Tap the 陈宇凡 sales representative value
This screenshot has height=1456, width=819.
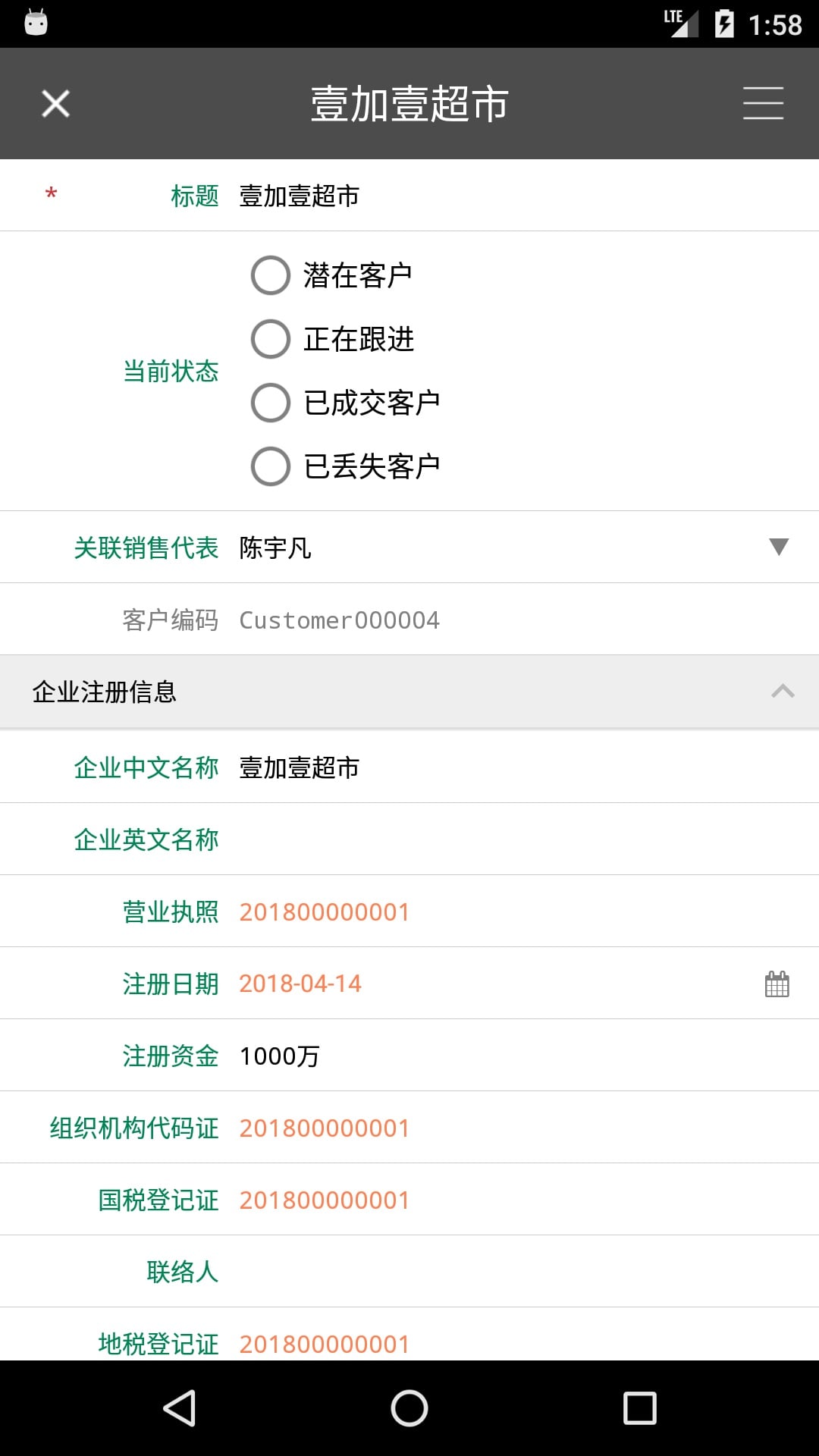point(275,548)
